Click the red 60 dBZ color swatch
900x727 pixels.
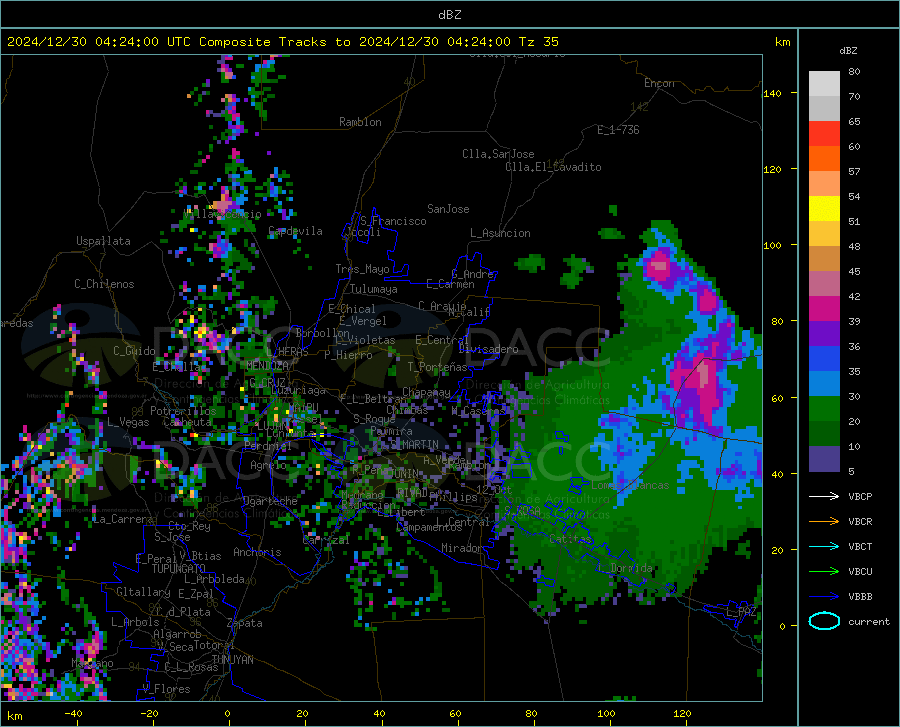tap(824, 134)
